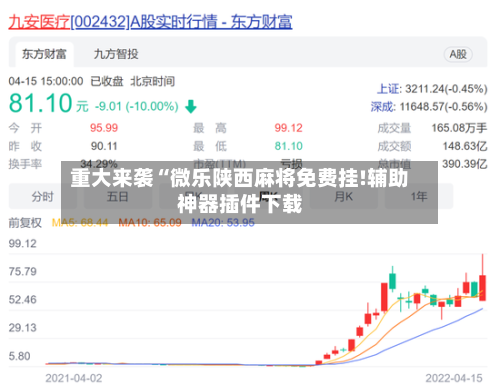Image resolution: width=500 pixels, height=385 pixels.
Task: Click the MA20: 53.95 indicator
Action: (x=223, y=223)
